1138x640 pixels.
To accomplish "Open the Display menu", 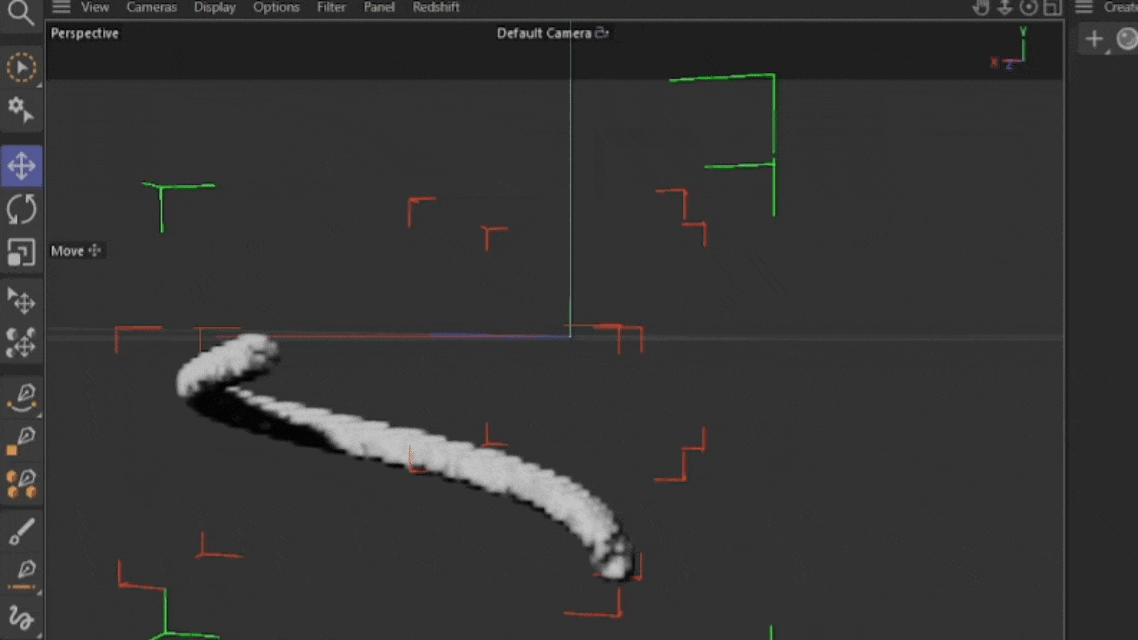I will pyautogui.click(x=215, y=7).
